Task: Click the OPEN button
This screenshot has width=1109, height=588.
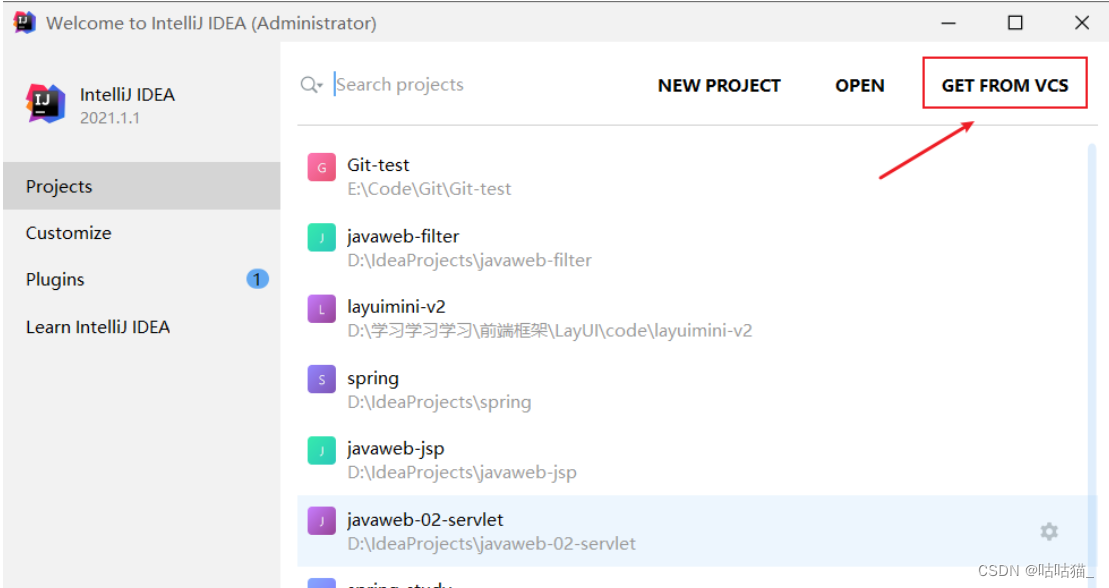Action: pyautogui.click(x=859, y=85)
